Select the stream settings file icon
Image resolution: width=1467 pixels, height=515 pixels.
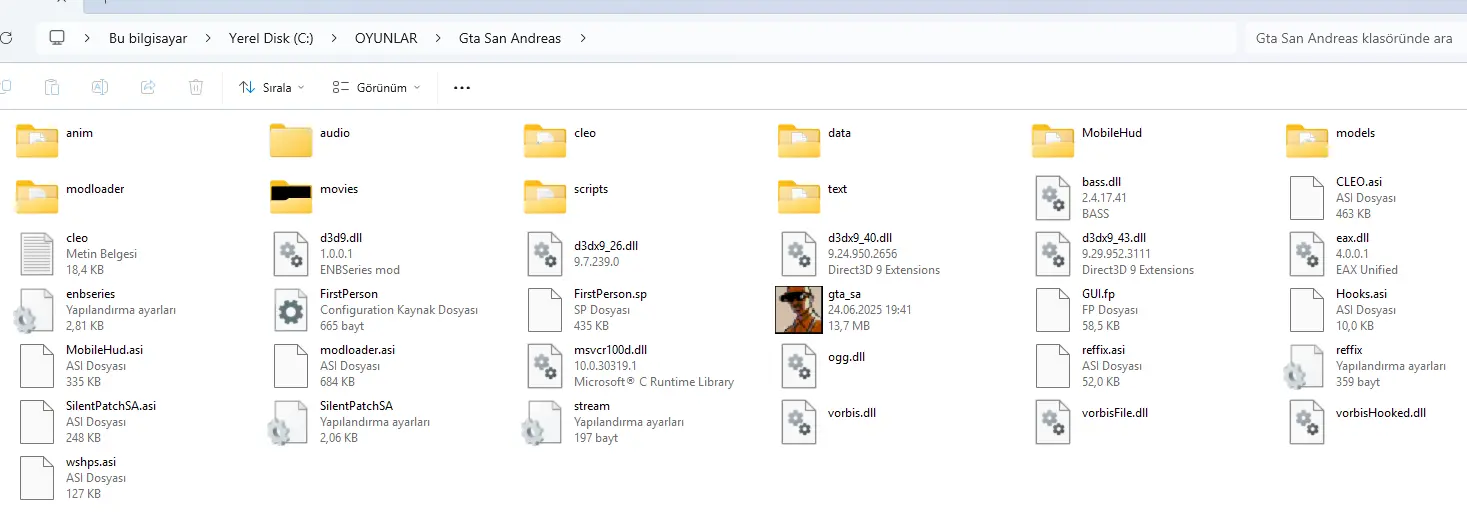(x=543, y=422)
